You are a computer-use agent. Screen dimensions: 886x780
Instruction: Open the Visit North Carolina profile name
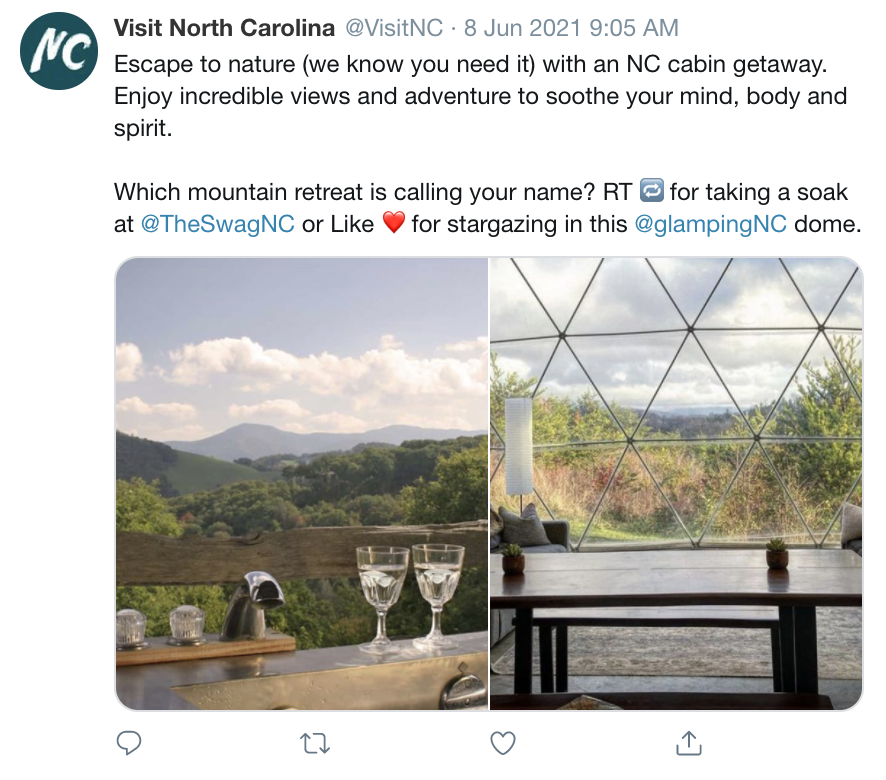click(x=224, y=27)
